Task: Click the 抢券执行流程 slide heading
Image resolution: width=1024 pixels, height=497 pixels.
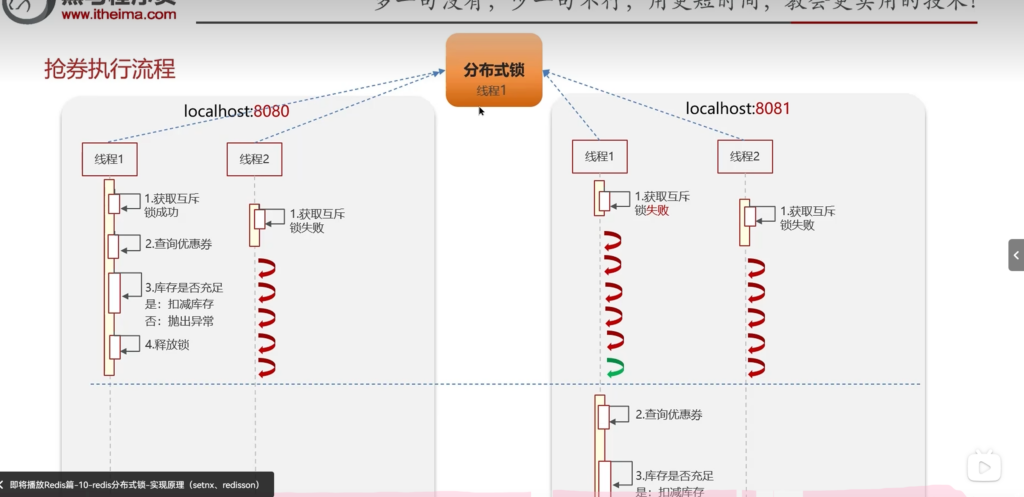Action: click(110, 69)
